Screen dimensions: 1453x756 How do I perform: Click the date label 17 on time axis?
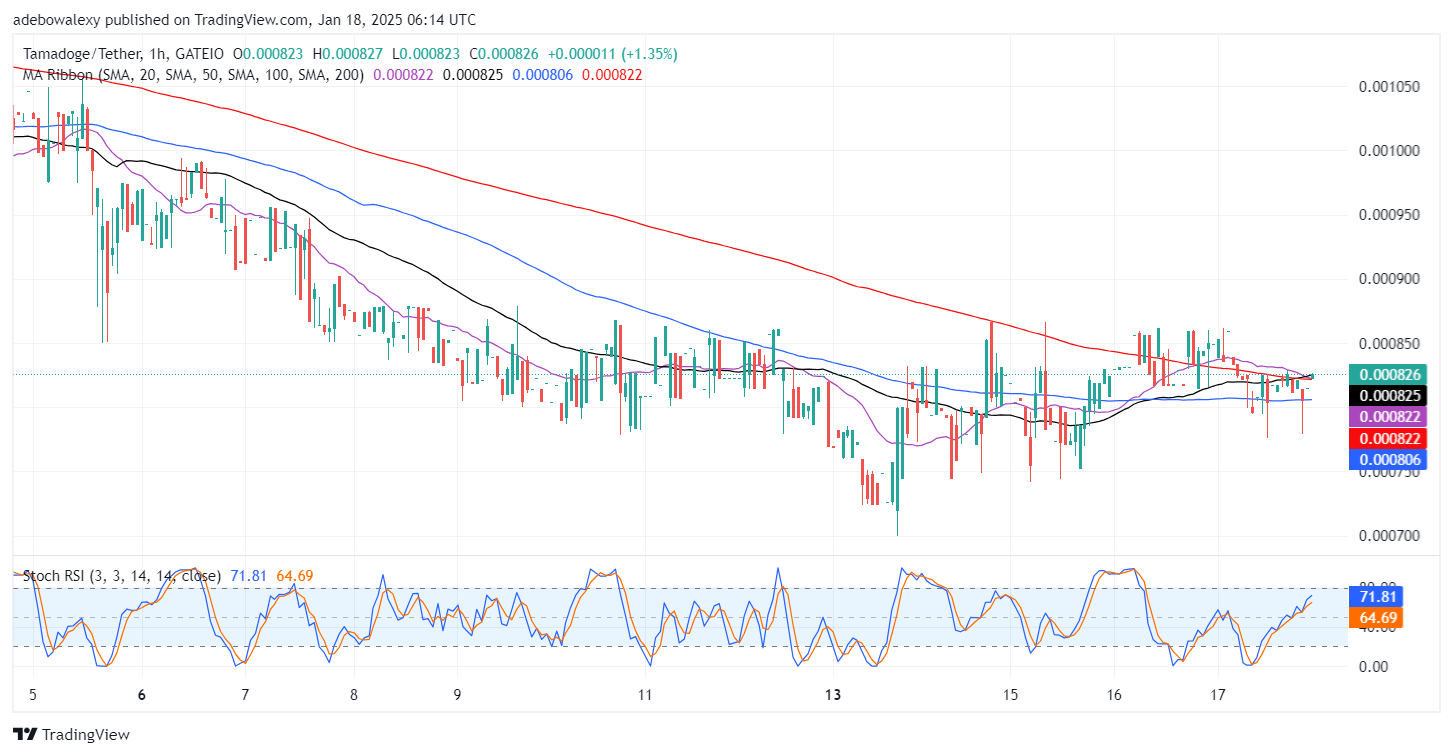pyautogui.click(x=1218, y=695)
